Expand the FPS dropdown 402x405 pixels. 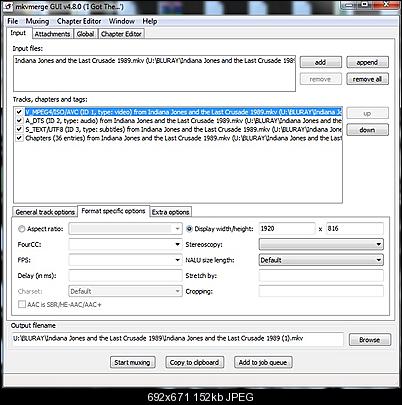(177, 260)
